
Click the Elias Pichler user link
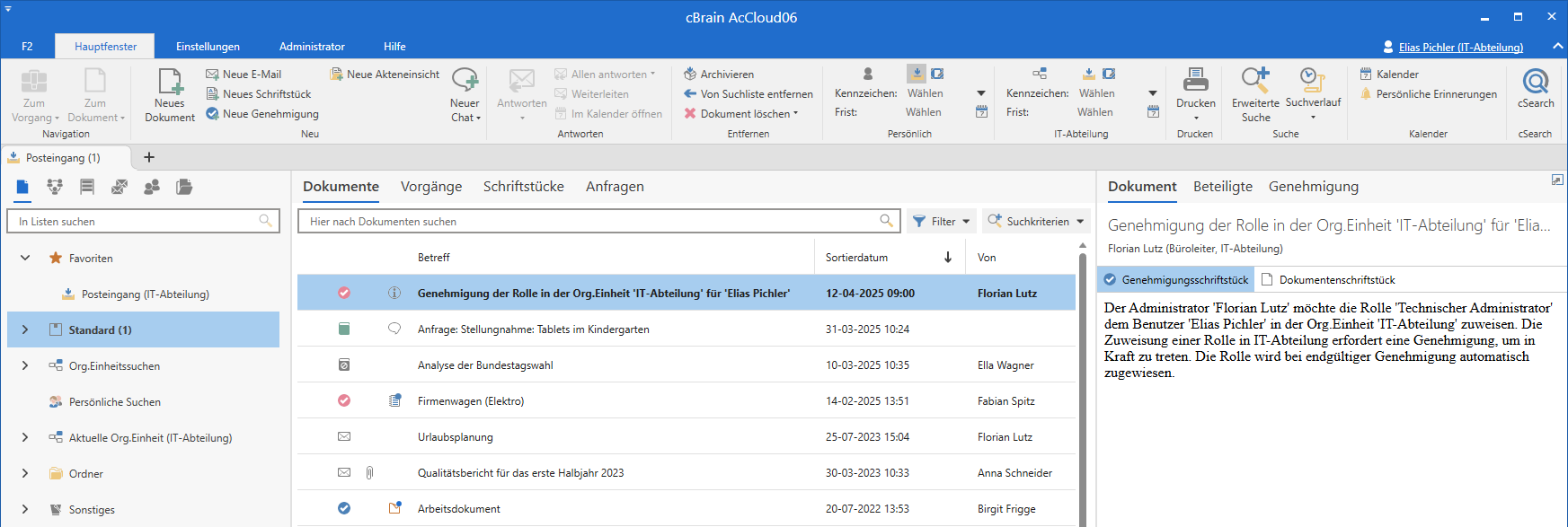coord(1459,48)
